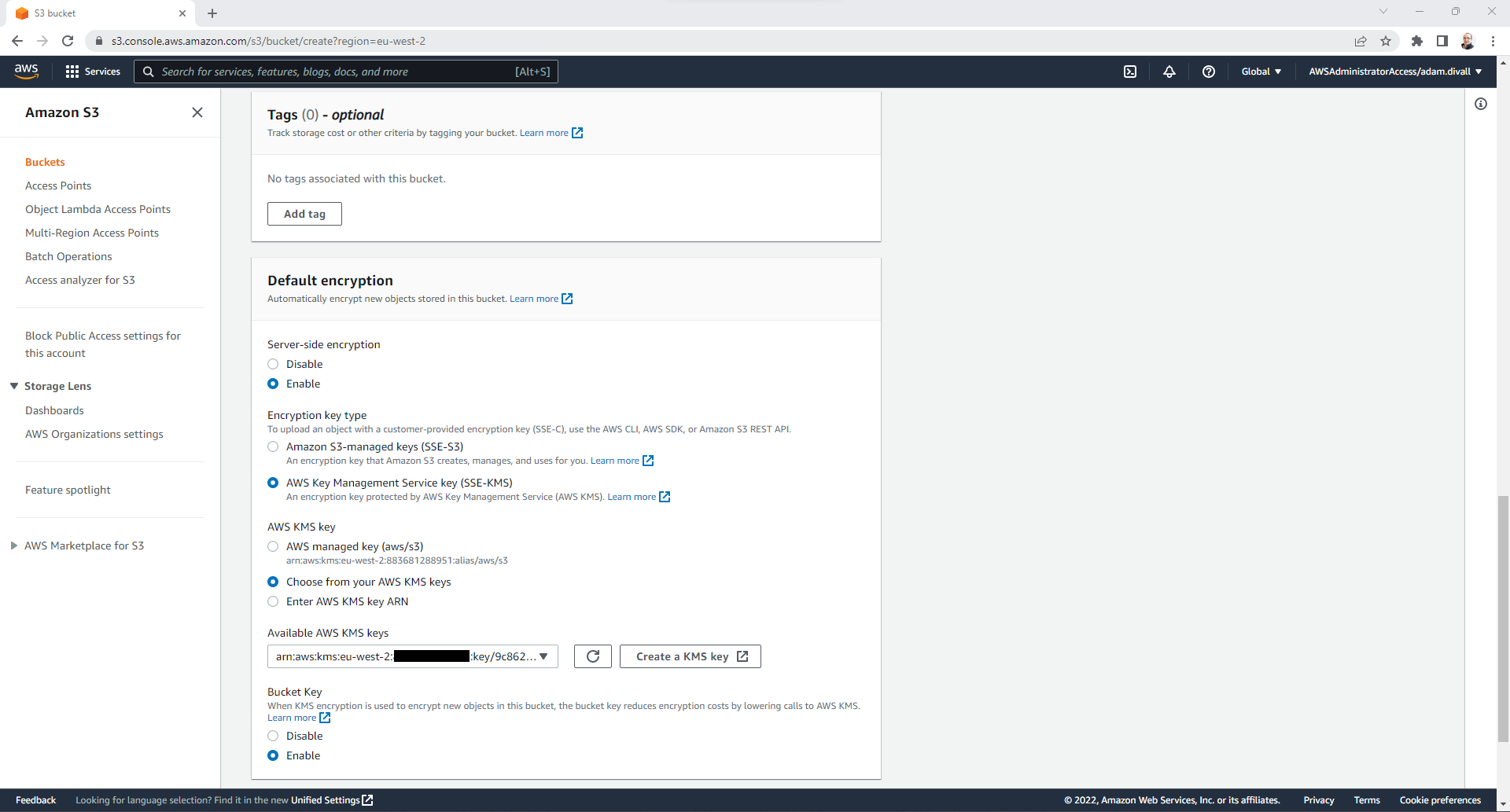Image resolution: width=1510 pixels, height=812 pixels.
Task: Open Storage Lens Dashboards
Action: [x=54, y=410]
